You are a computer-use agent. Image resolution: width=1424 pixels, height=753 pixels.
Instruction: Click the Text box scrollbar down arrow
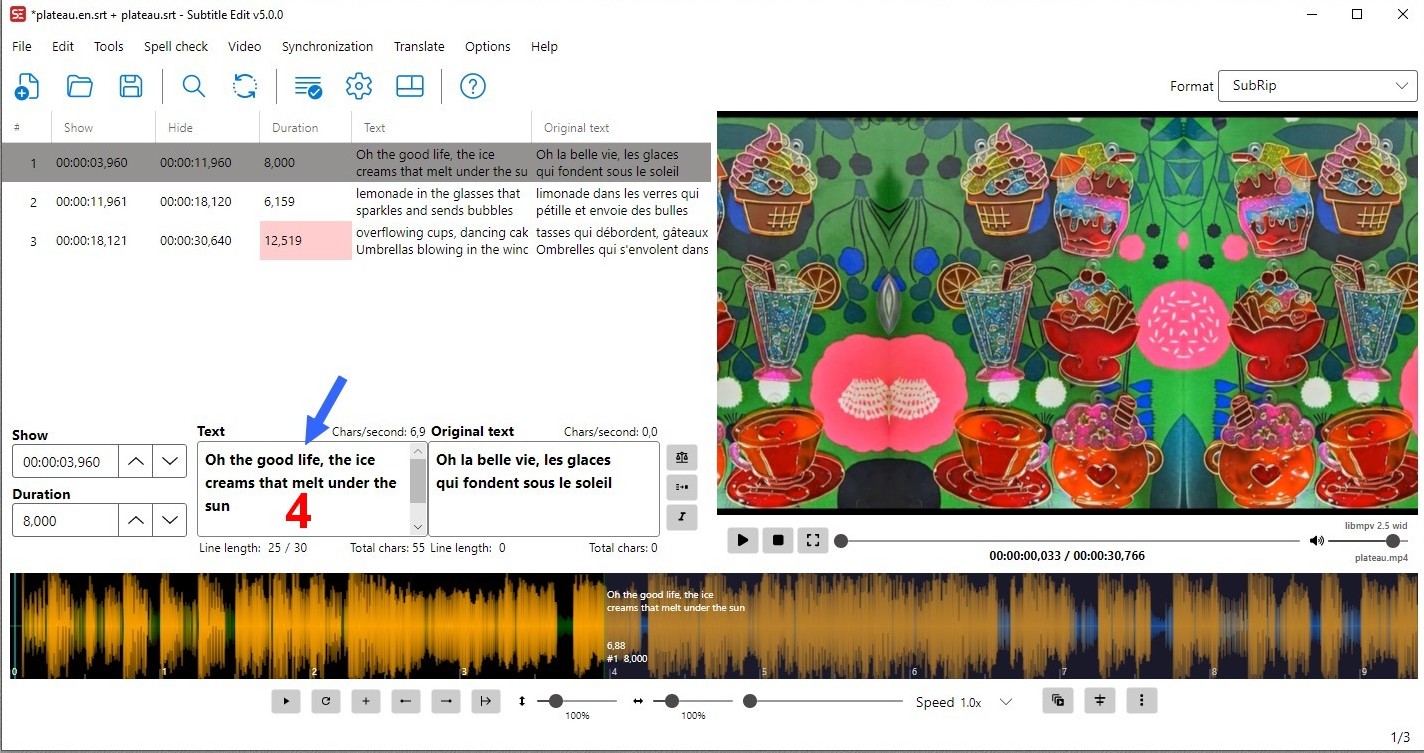pyautogui.click(x=418, y=526)
